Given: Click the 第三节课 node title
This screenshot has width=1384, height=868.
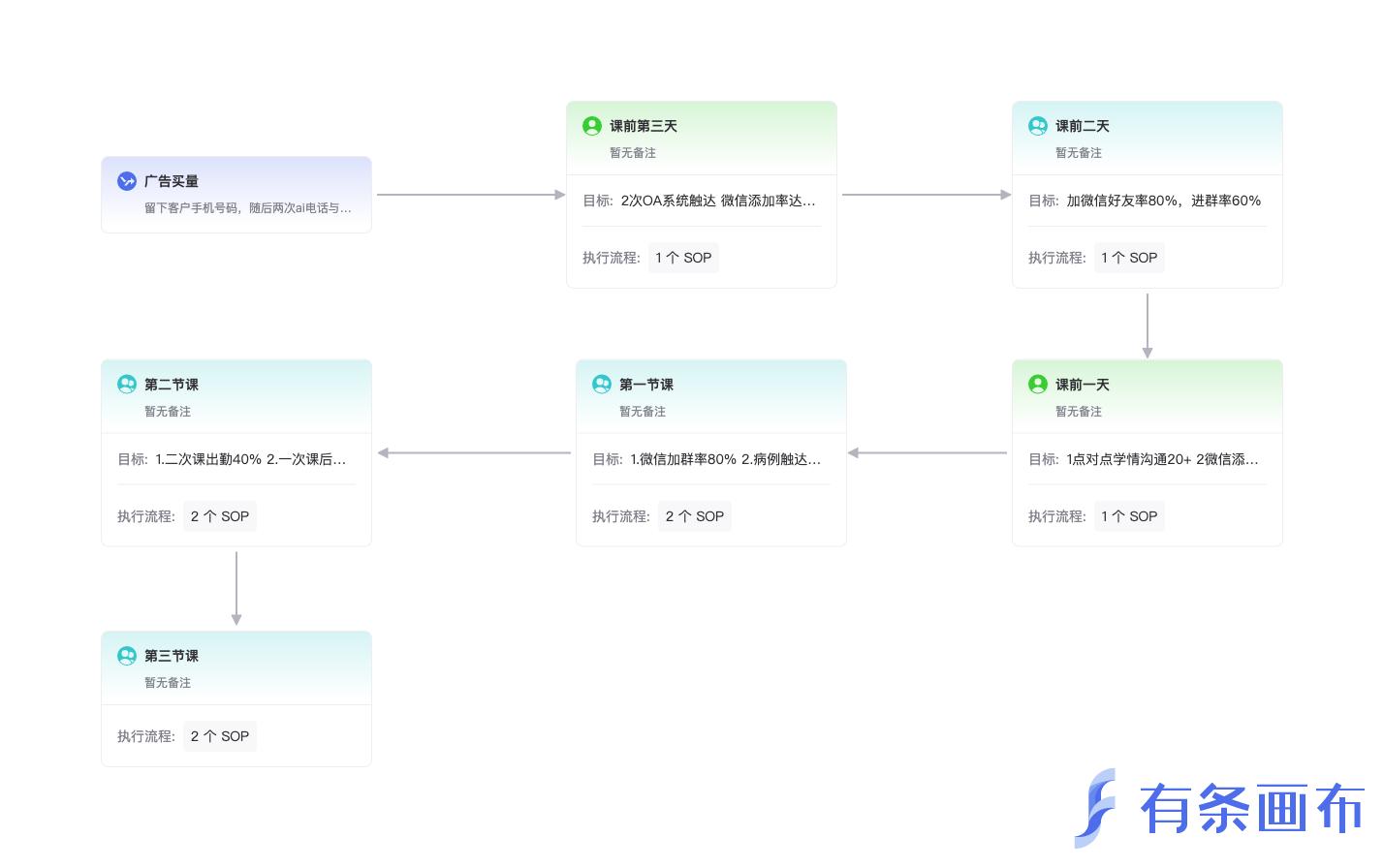Looking at the screenshot, I should (x=172, y=656).
